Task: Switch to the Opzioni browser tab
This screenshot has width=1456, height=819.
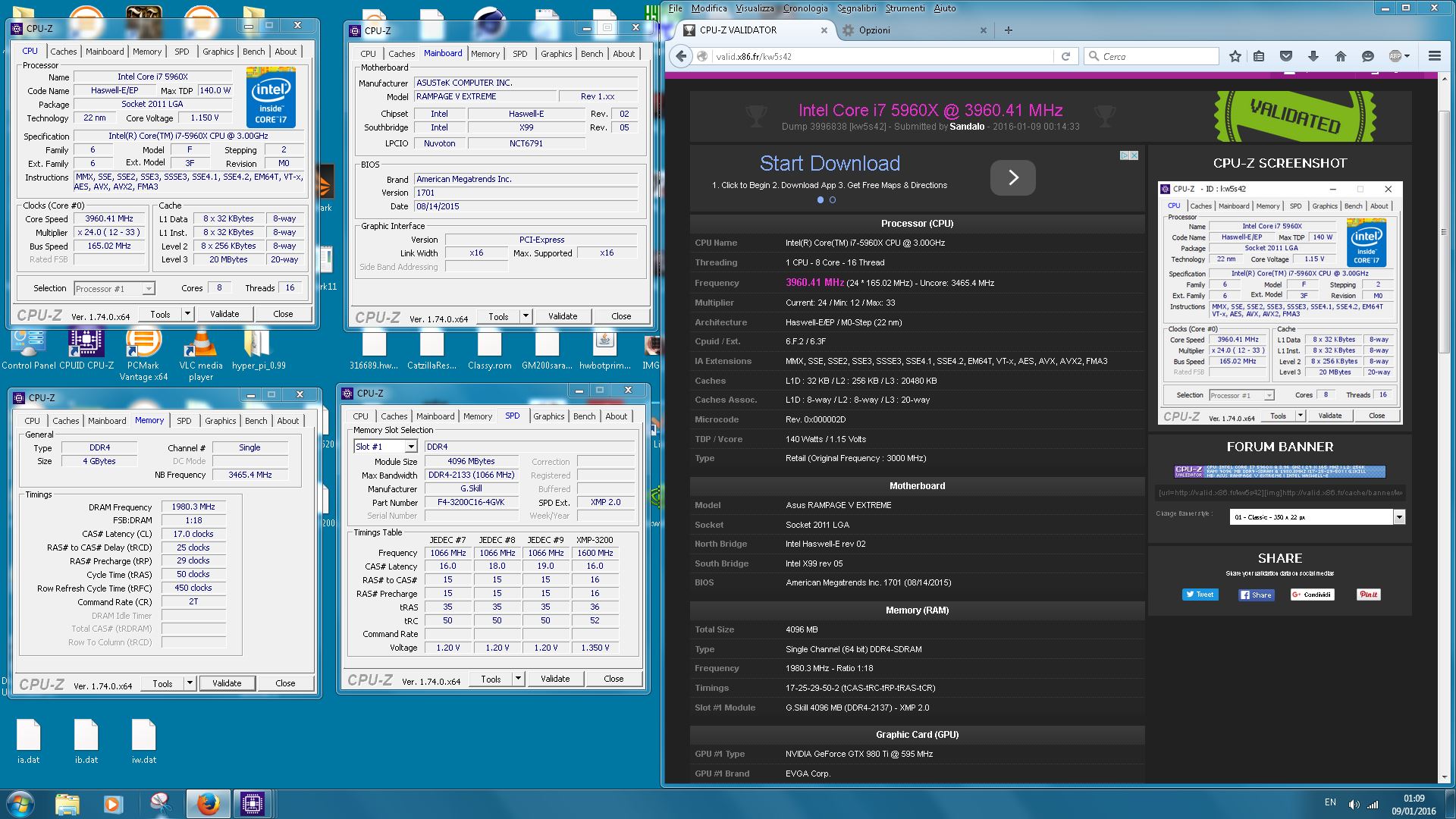Action: tap(915, 30)
